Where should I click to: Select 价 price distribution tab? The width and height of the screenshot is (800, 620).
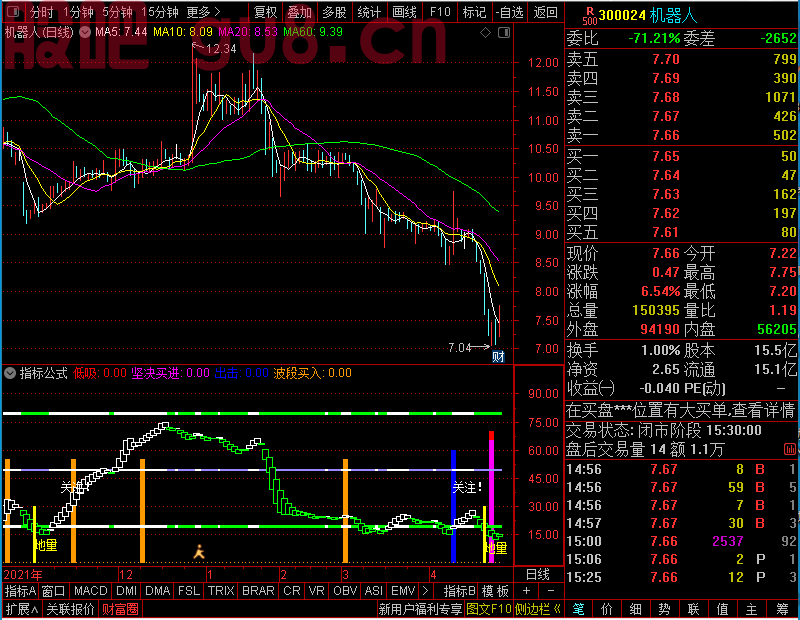tap(607, 609)
